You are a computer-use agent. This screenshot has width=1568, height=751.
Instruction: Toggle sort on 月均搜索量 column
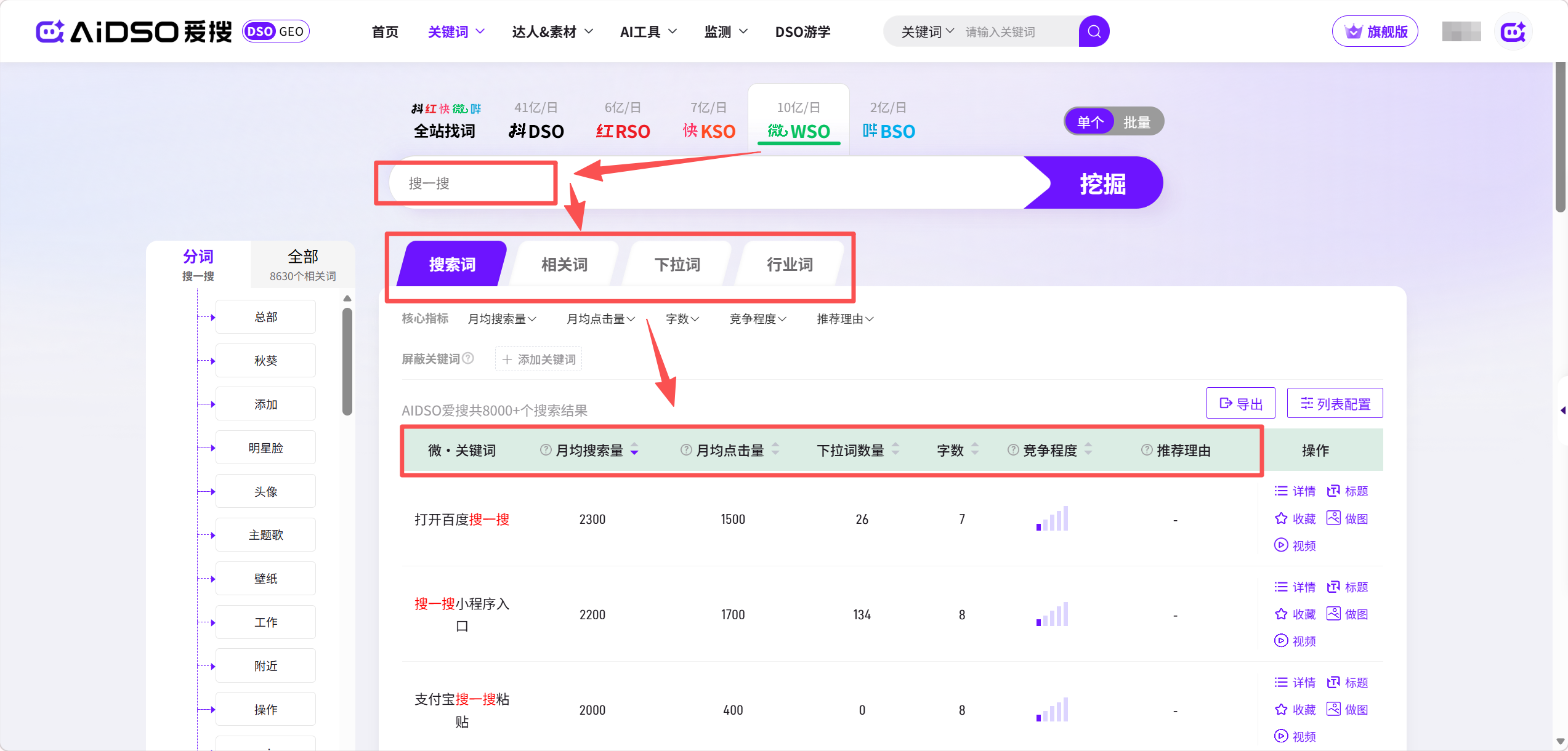click(634, 450)
